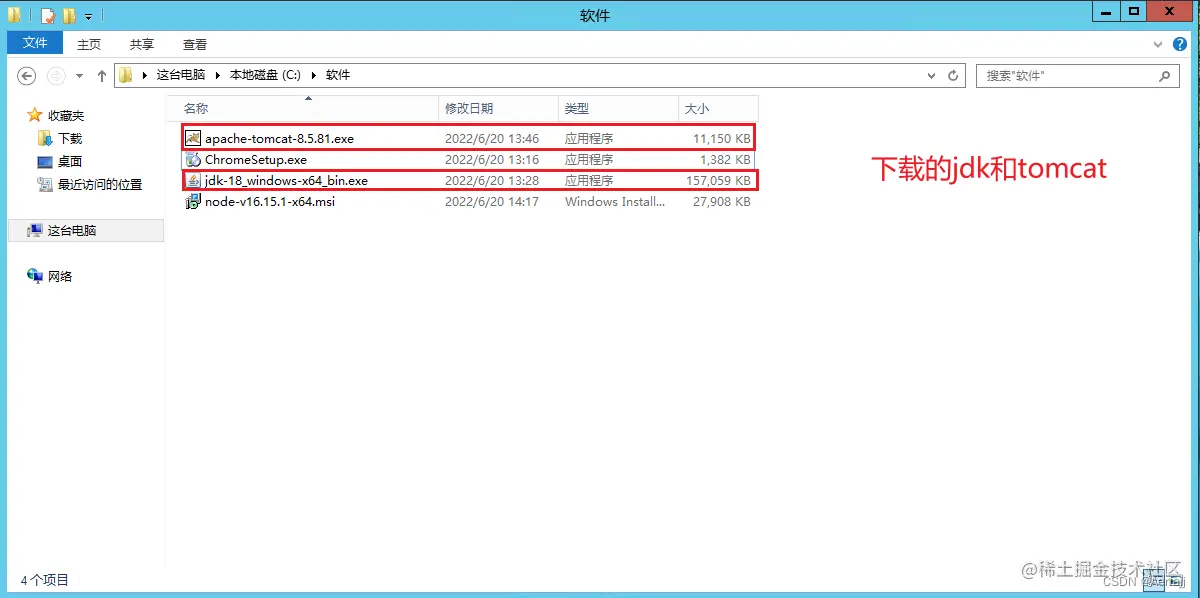Open the recent locations dropdown arrow
The image size is (1200, 598).
tap(80, 76)
